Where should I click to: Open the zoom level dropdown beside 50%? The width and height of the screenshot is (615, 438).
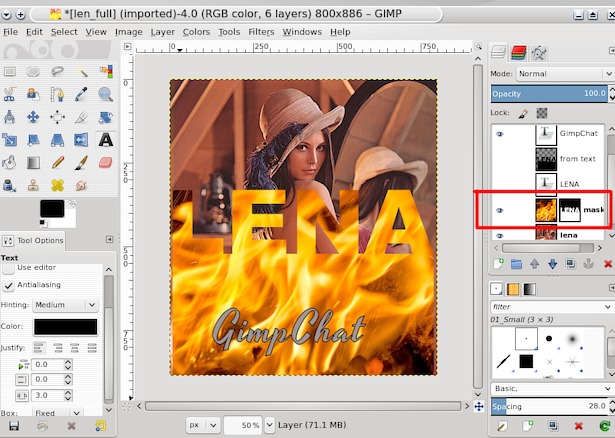point(269,425)
